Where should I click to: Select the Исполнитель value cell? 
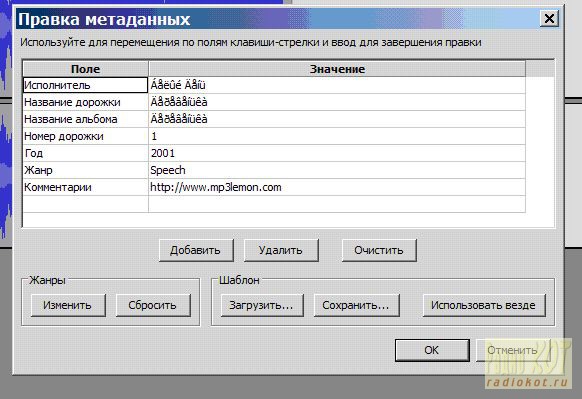click(337, 85)
